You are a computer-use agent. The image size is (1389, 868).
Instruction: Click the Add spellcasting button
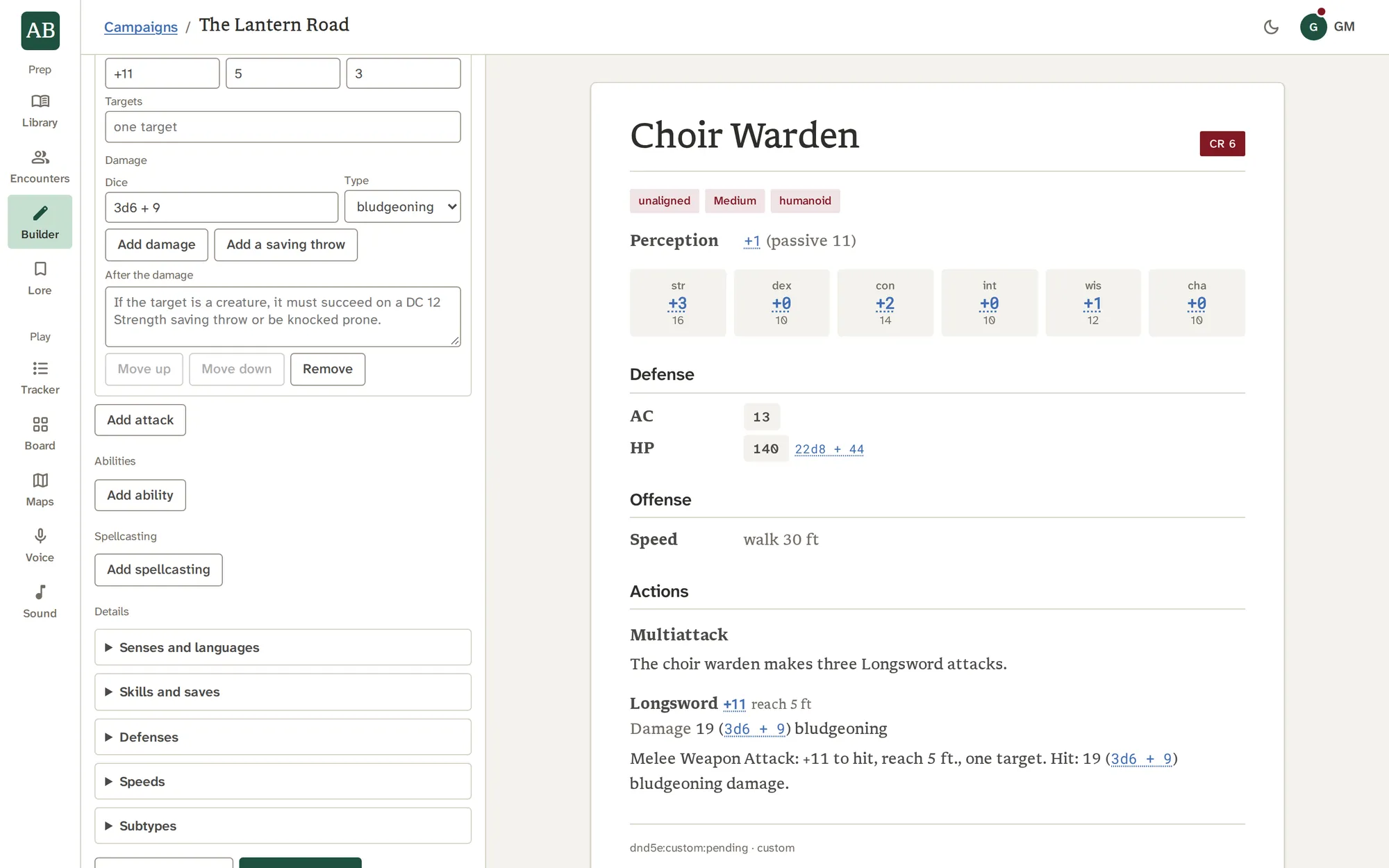158,570
